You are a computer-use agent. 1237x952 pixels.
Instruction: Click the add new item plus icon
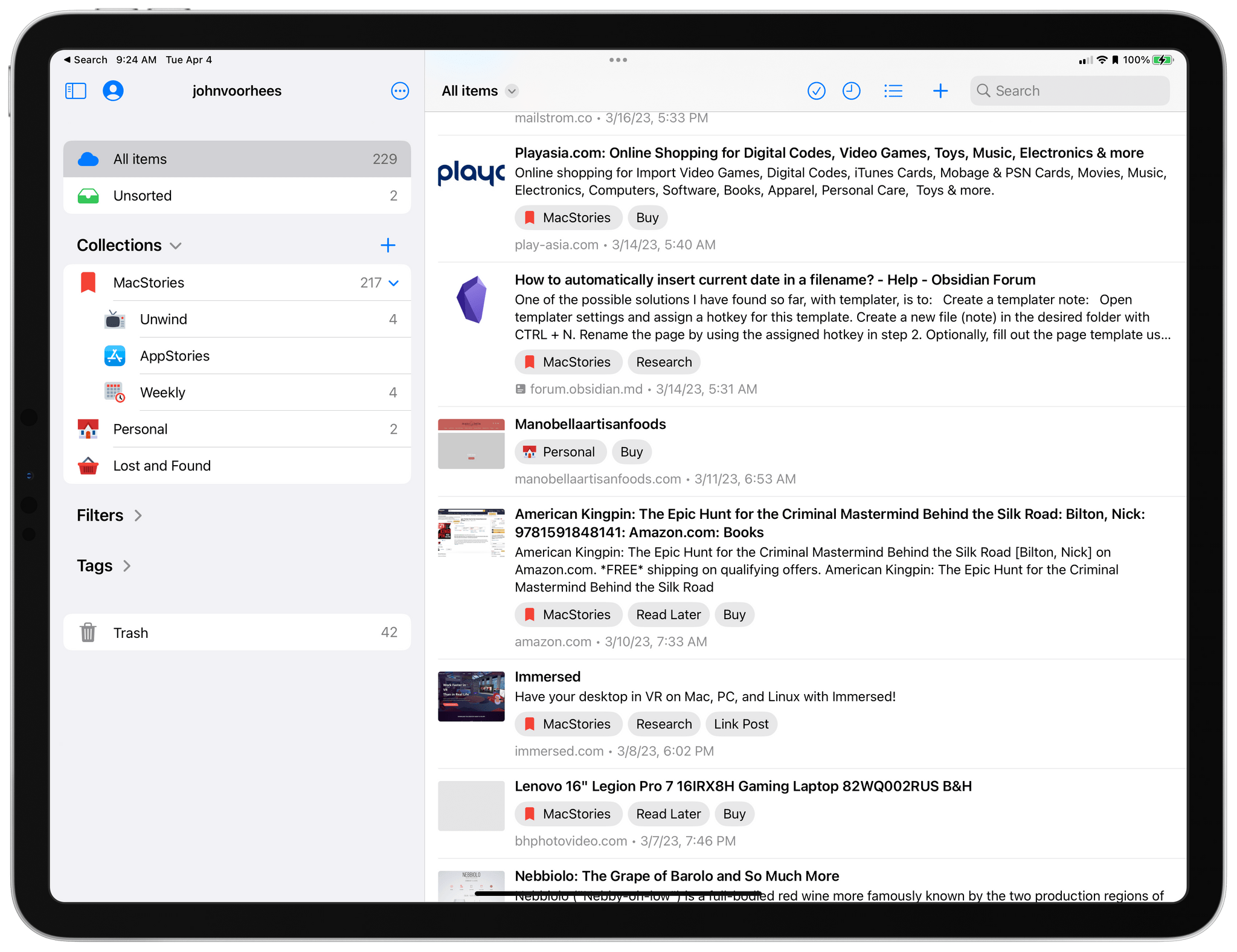pyautogui.click(x=939, y=90)
